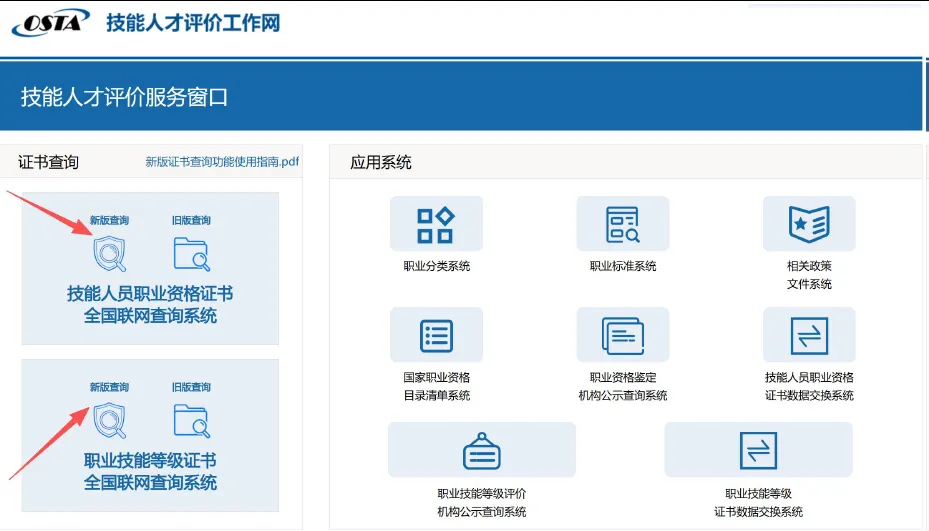The height and width of the screenshot is (531, 929).
Task: Click 职业技能等级证书数据交换系统 text label
Action: point(758,503)
